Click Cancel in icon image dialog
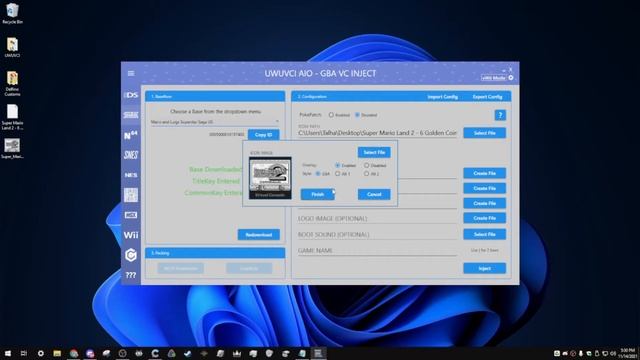Image resolution: width=640 pixels, height=360 pixels. pyautogui.click(x=374, y=194)
